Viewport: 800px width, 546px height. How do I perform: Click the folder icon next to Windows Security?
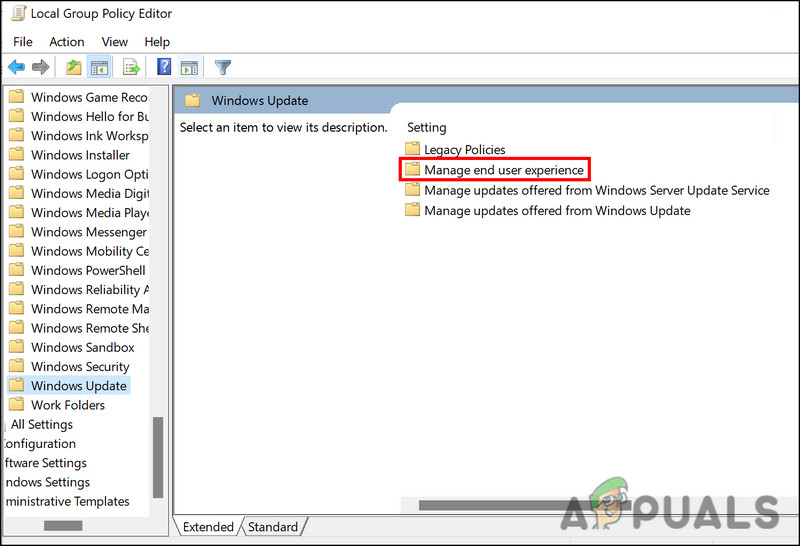tap(16, 366)
